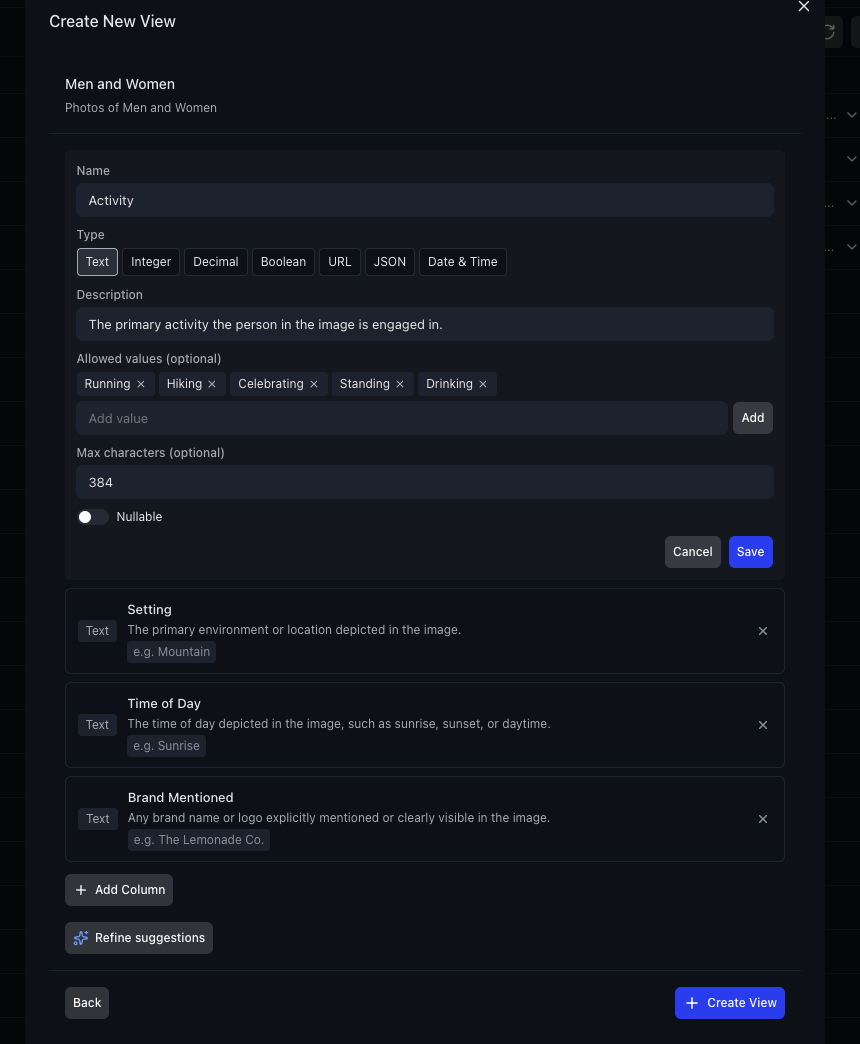Select the Boolean type option

point(283,262)
